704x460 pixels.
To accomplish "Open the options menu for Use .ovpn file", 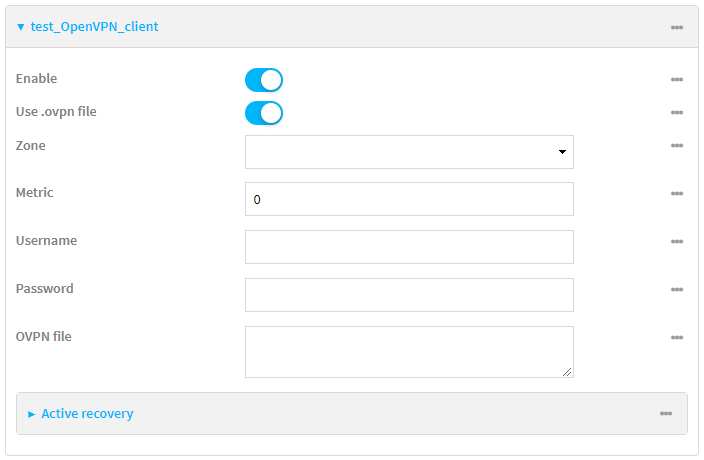I will pyautogui.click(x=677, y=112).
